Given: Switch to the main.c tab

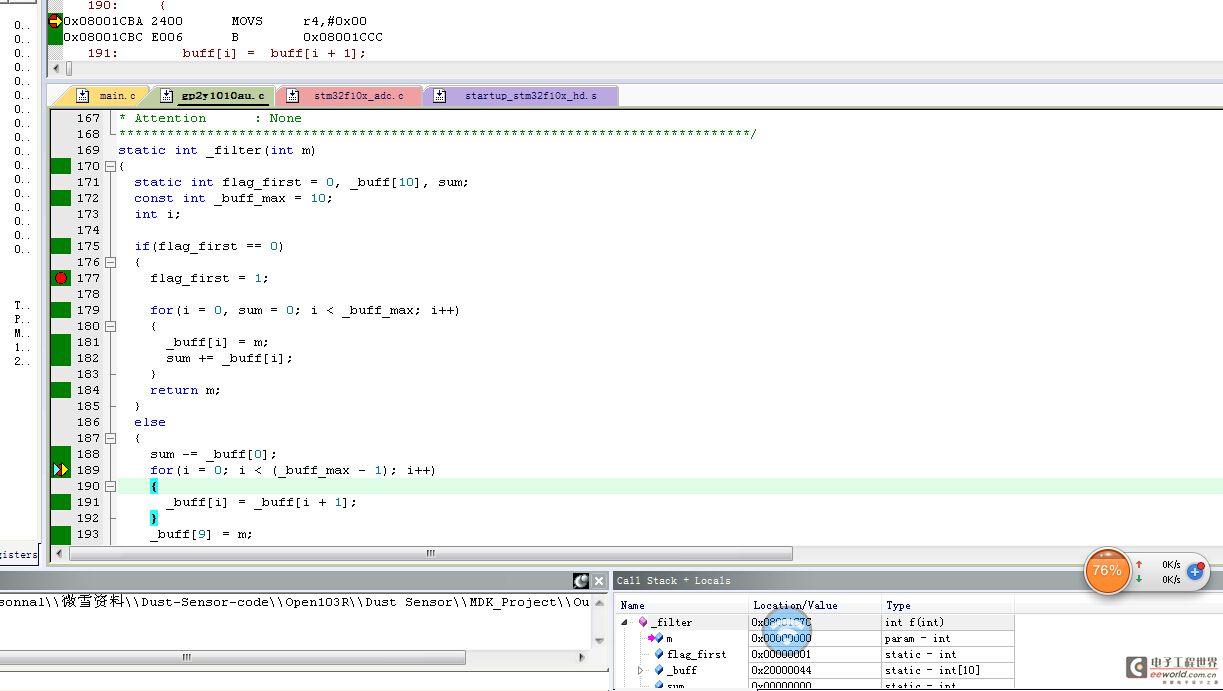Looking at the screenshot, I should coord(107,96).
